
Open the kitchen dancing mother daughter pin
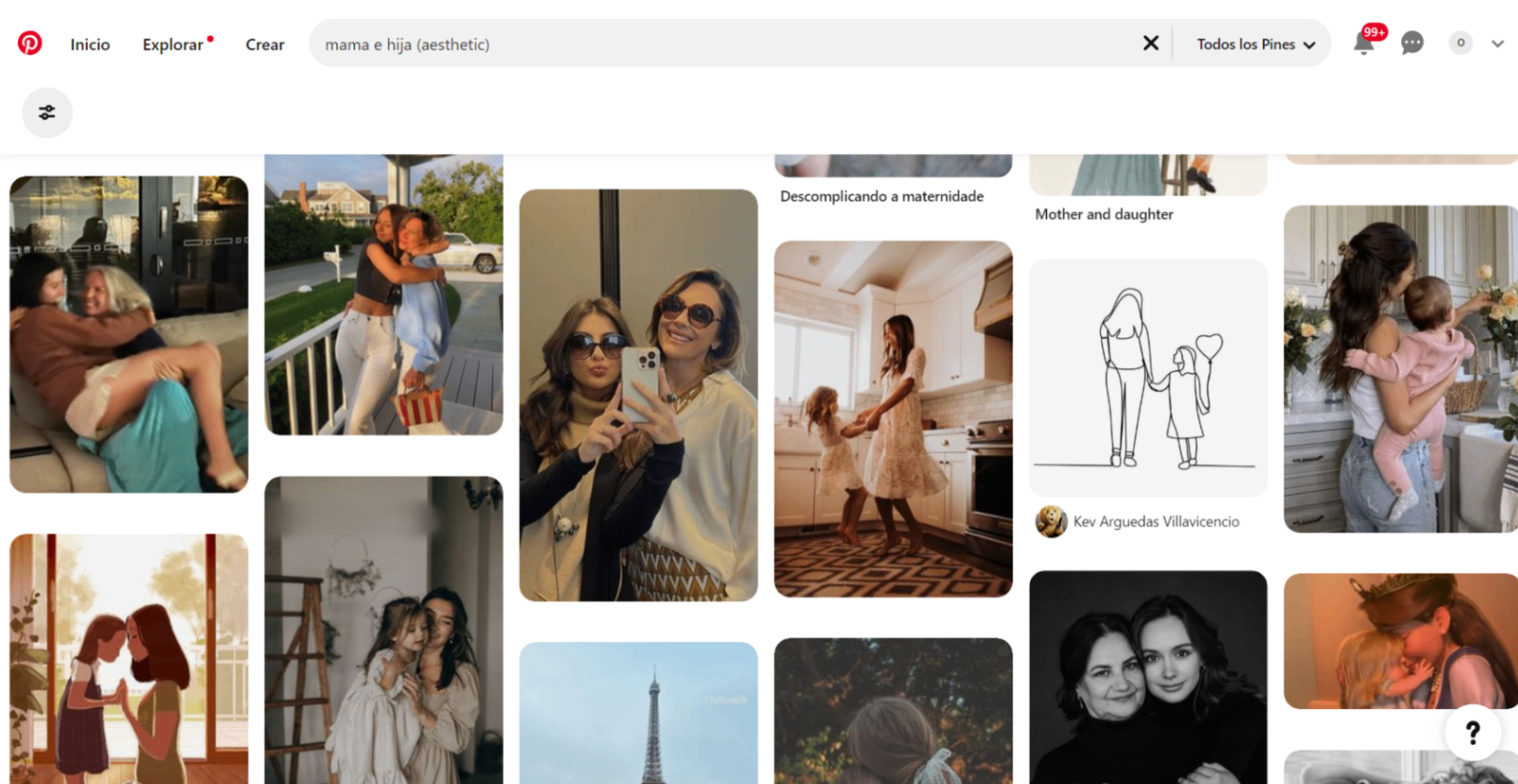click(x=893, y=420)
